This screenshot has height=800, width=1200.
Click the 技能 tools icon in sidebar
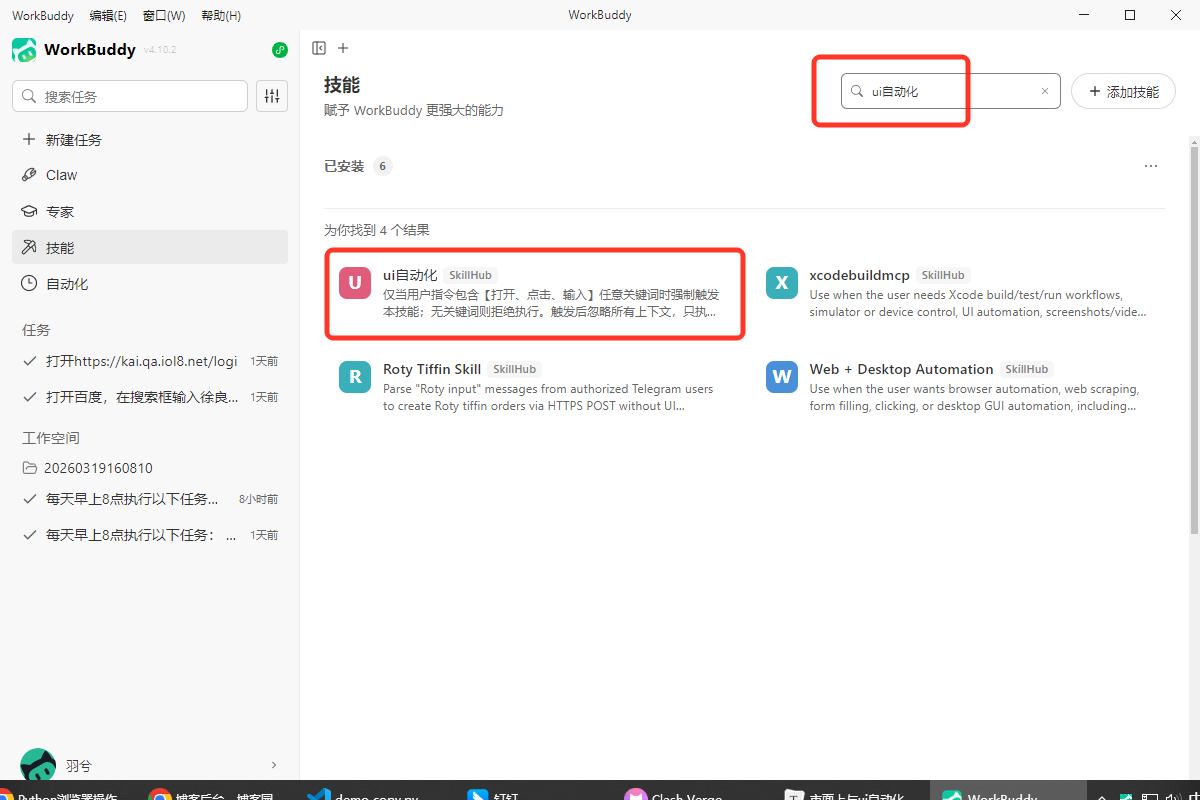(x=29, y=247)
